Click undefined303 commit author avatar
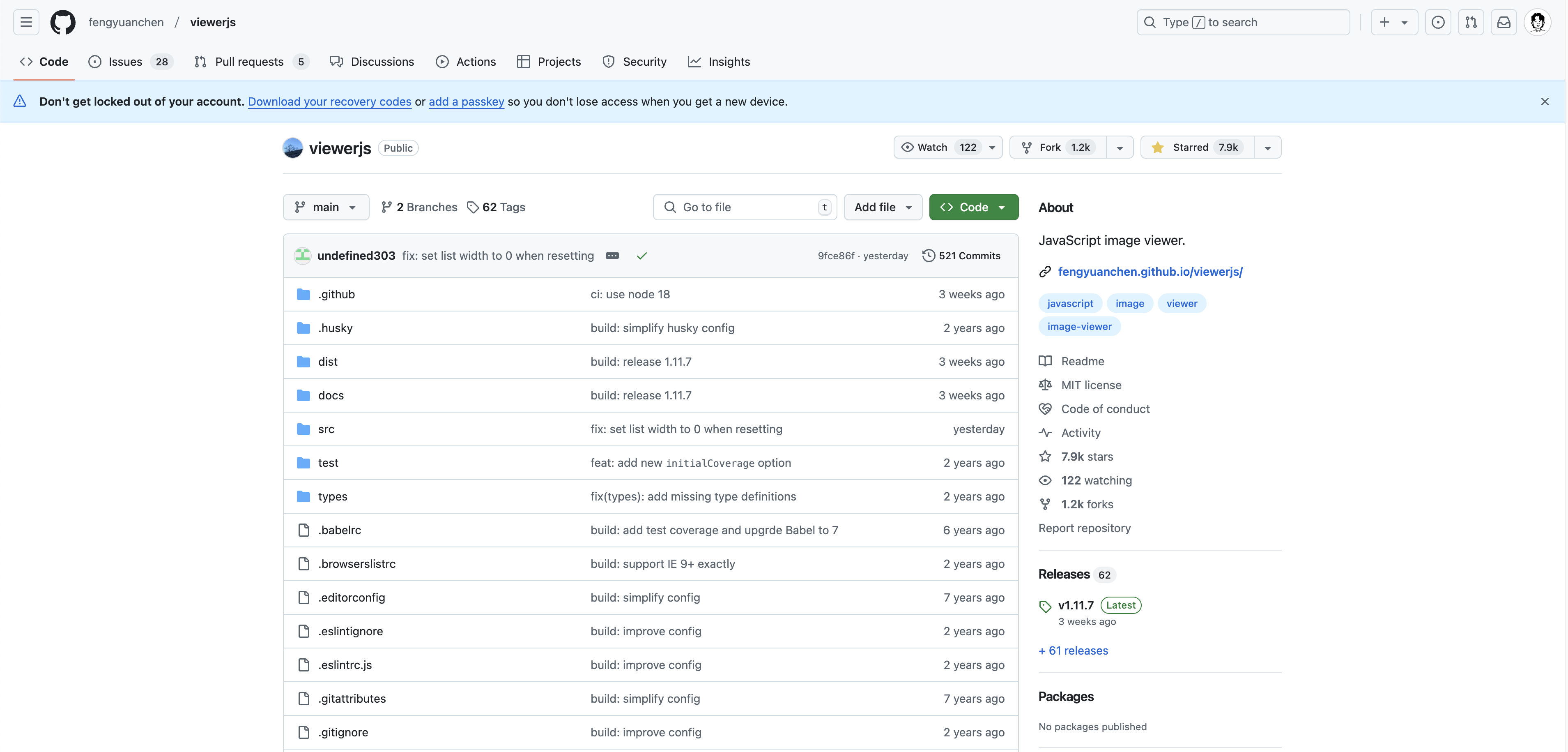Viewport: 1568px width, 752px height. click(x=303, y=256)
